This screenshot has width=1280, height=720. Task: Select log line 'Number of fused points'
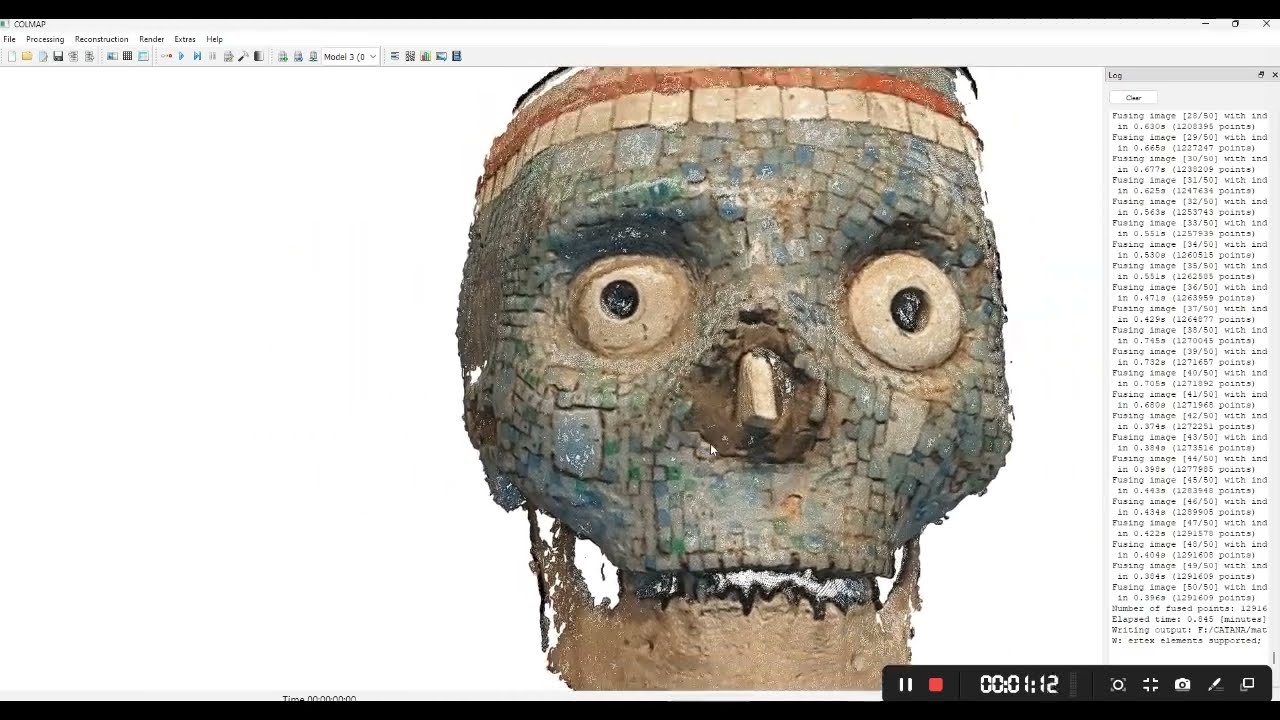pos(1189,609)
